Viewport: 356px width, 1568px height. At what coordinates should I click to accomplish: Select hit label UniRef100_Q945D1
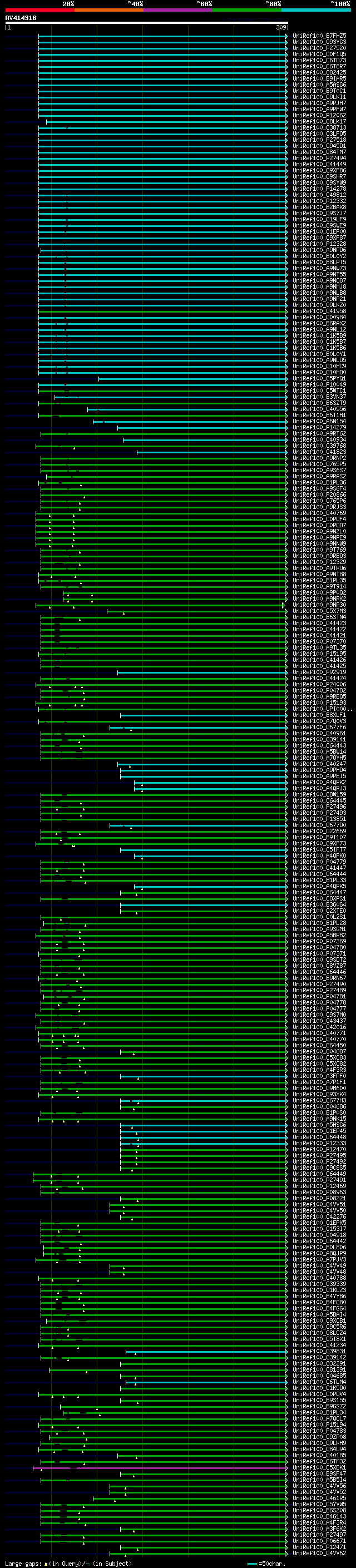pyautogui.click(x=319, y=146)
